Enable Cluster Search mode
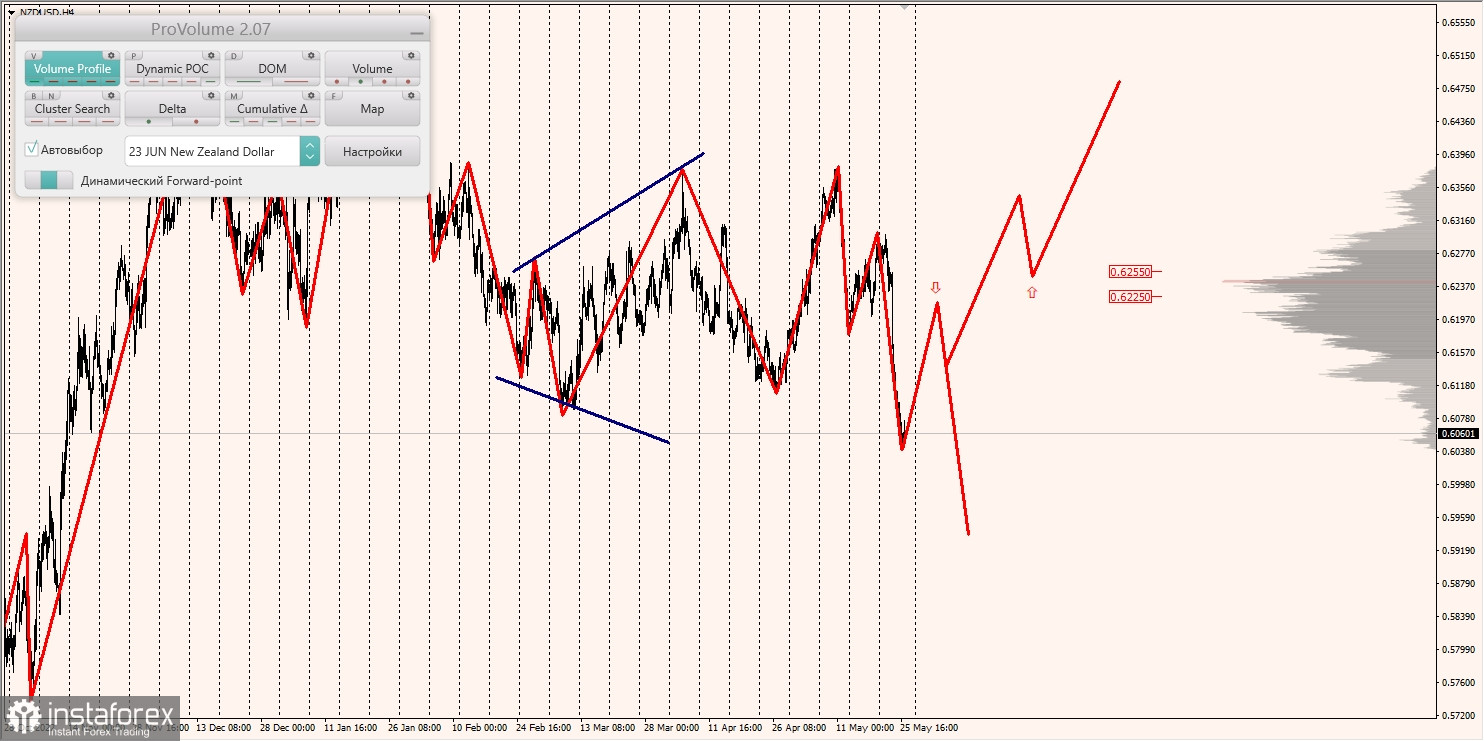This screenshot has width=1484, height=741. pos(72,108)
